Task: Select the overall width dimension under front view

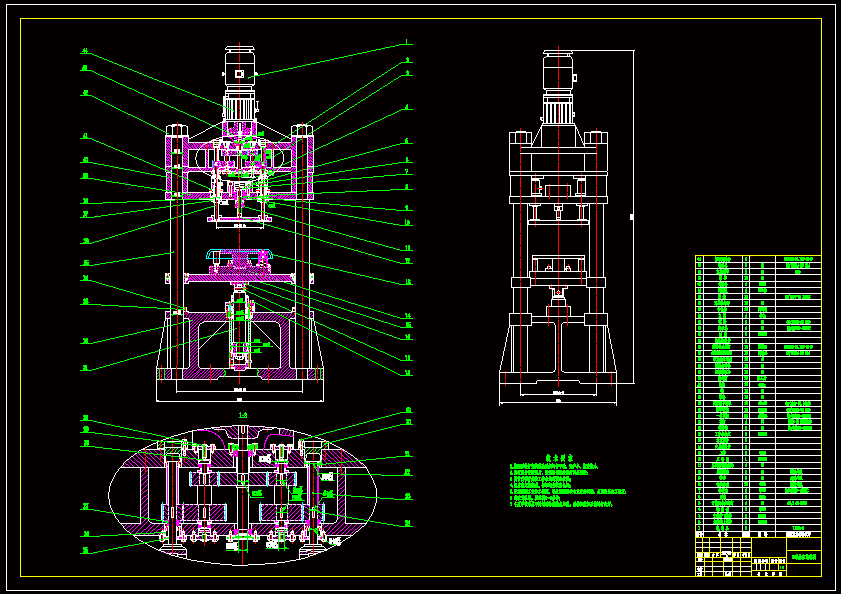Action: pyautogui.click(x=240, y=399)
